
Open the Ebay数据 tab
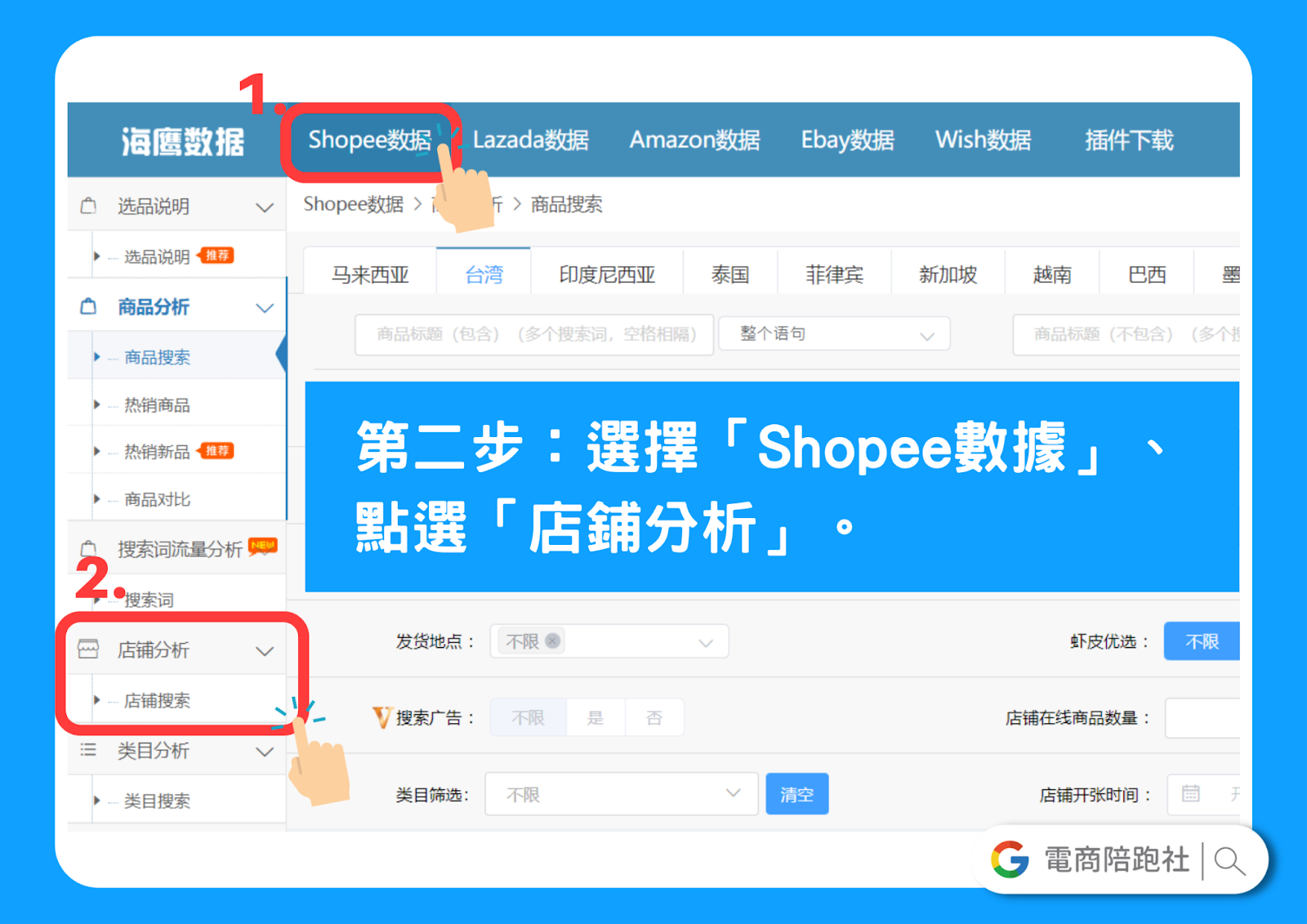point(847,141)
